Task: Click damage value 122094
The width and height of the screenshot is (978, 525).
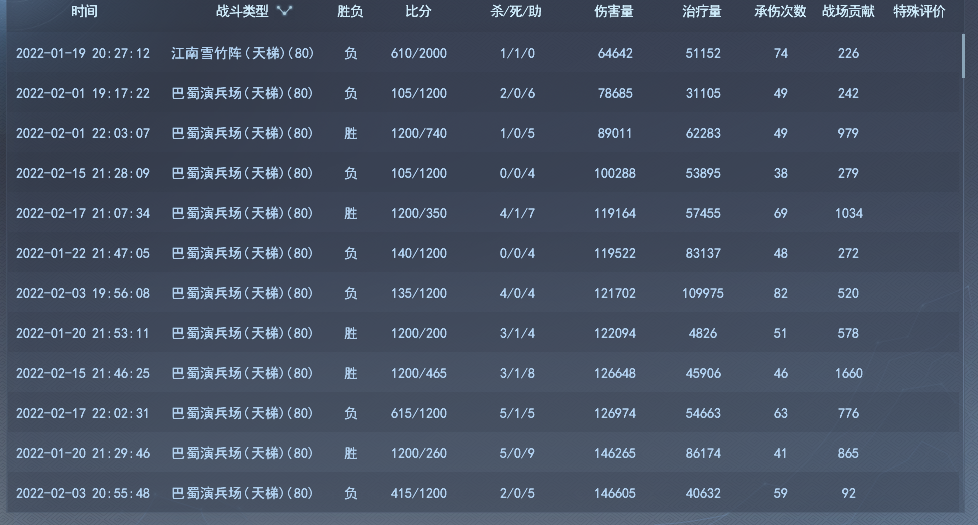Action: pos(615,334)
